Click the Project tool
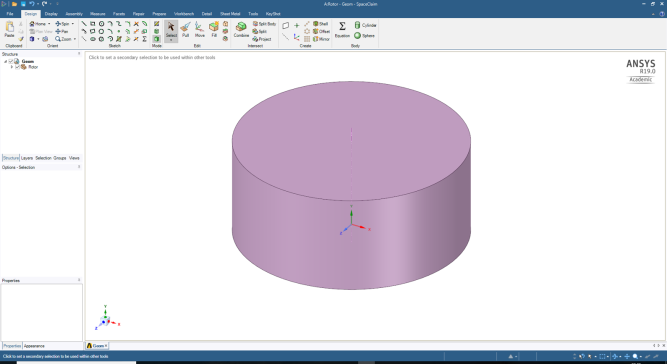The image size is (667, 364). [x=262, y=39]
